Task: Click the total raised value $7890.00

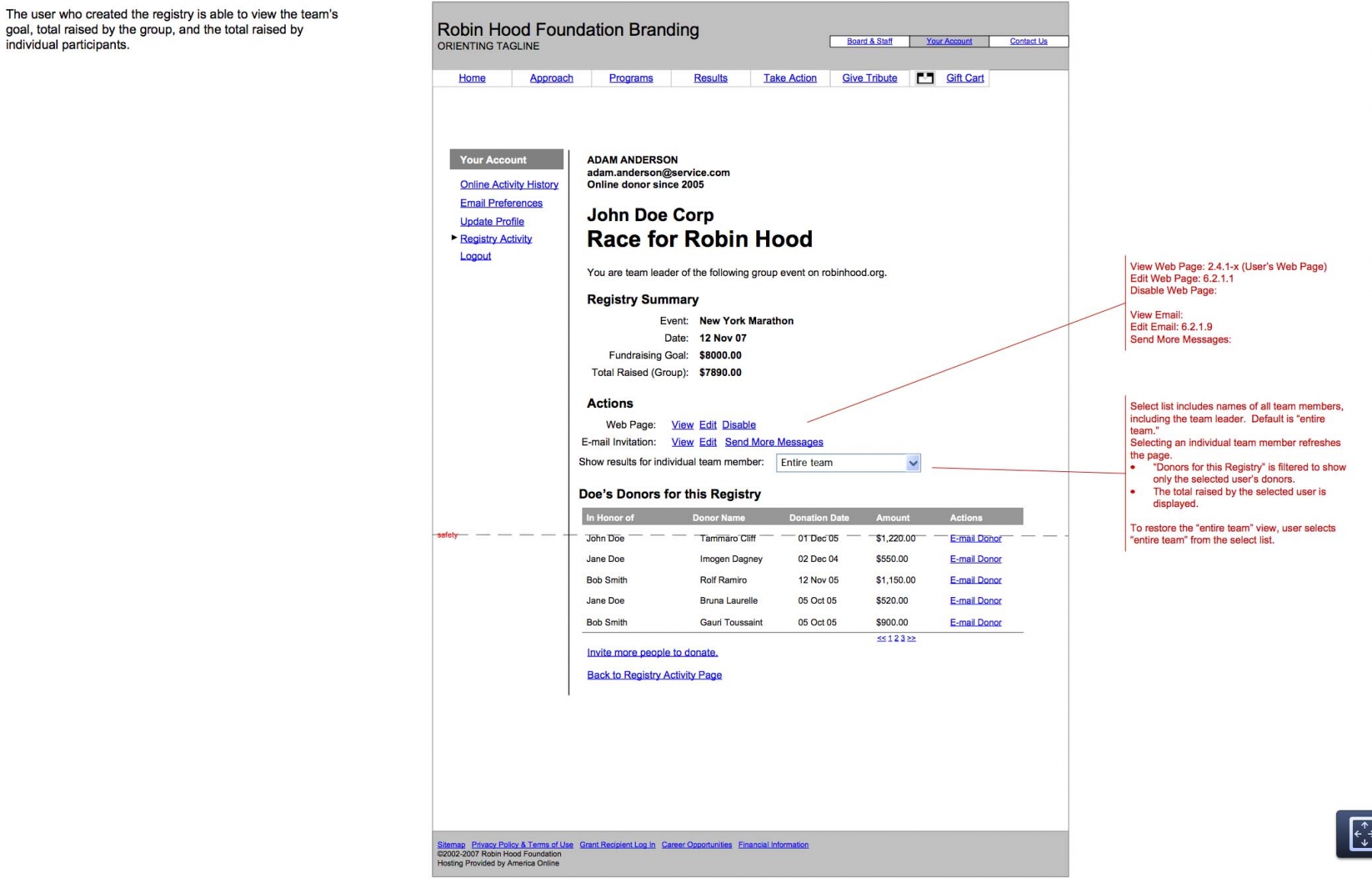Action: 720,373
